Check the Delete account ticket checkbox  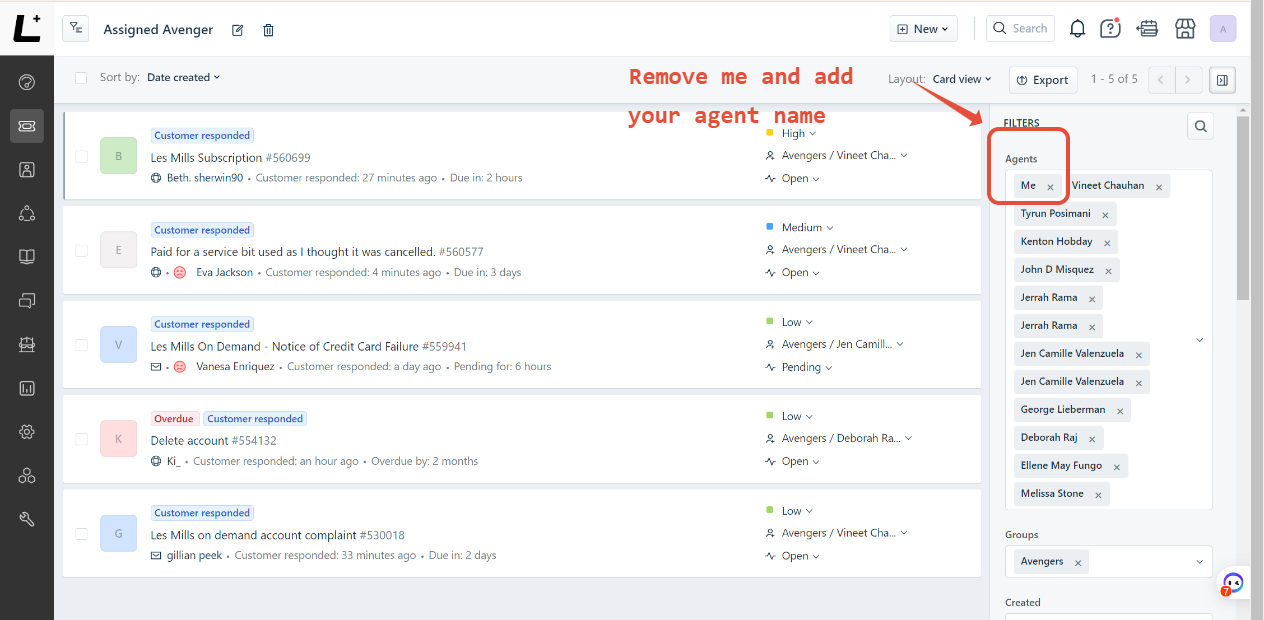pos(82,439)
